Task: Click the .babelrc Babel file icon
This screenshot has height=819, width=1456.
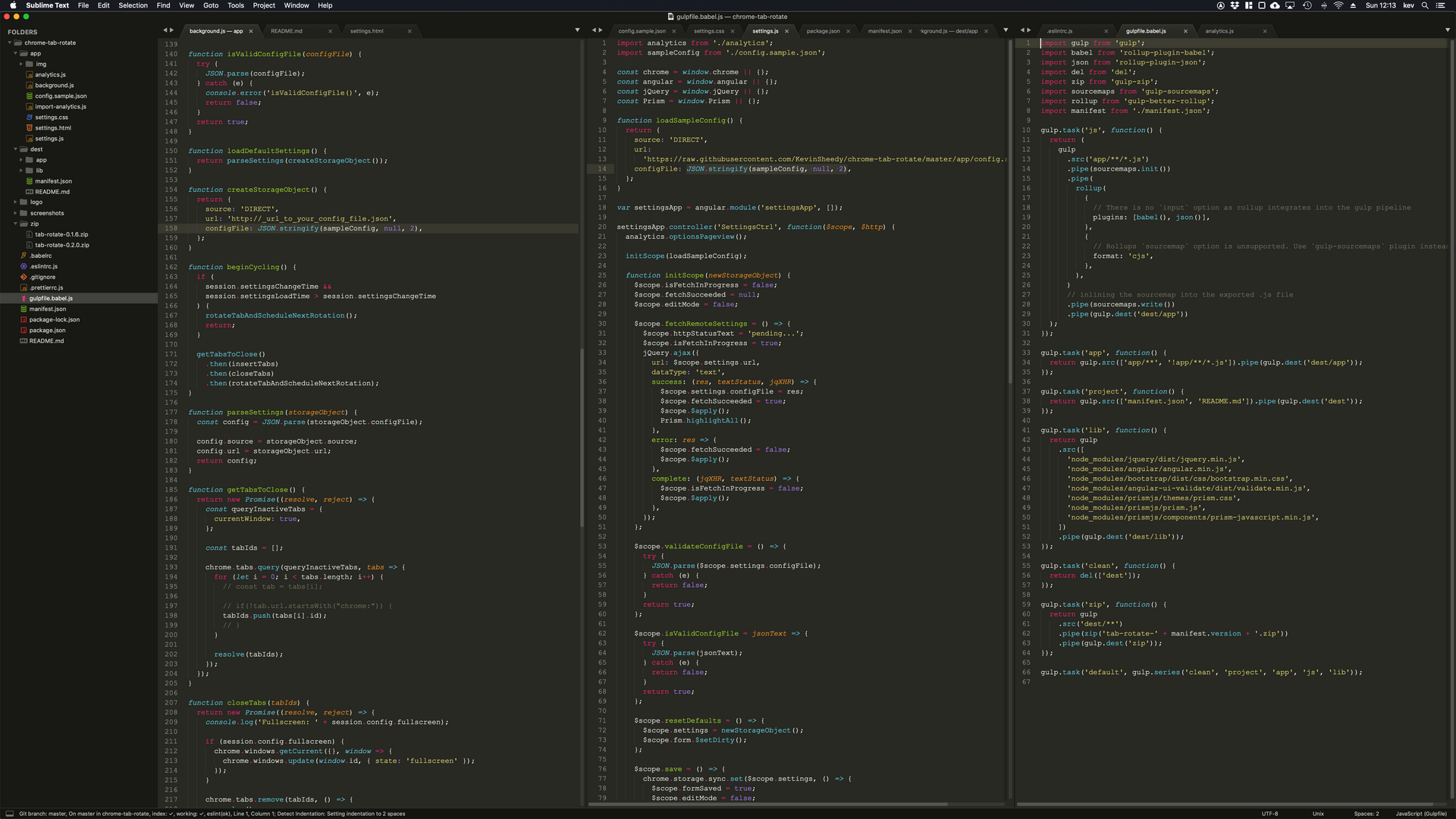Action: pos(24,256)
